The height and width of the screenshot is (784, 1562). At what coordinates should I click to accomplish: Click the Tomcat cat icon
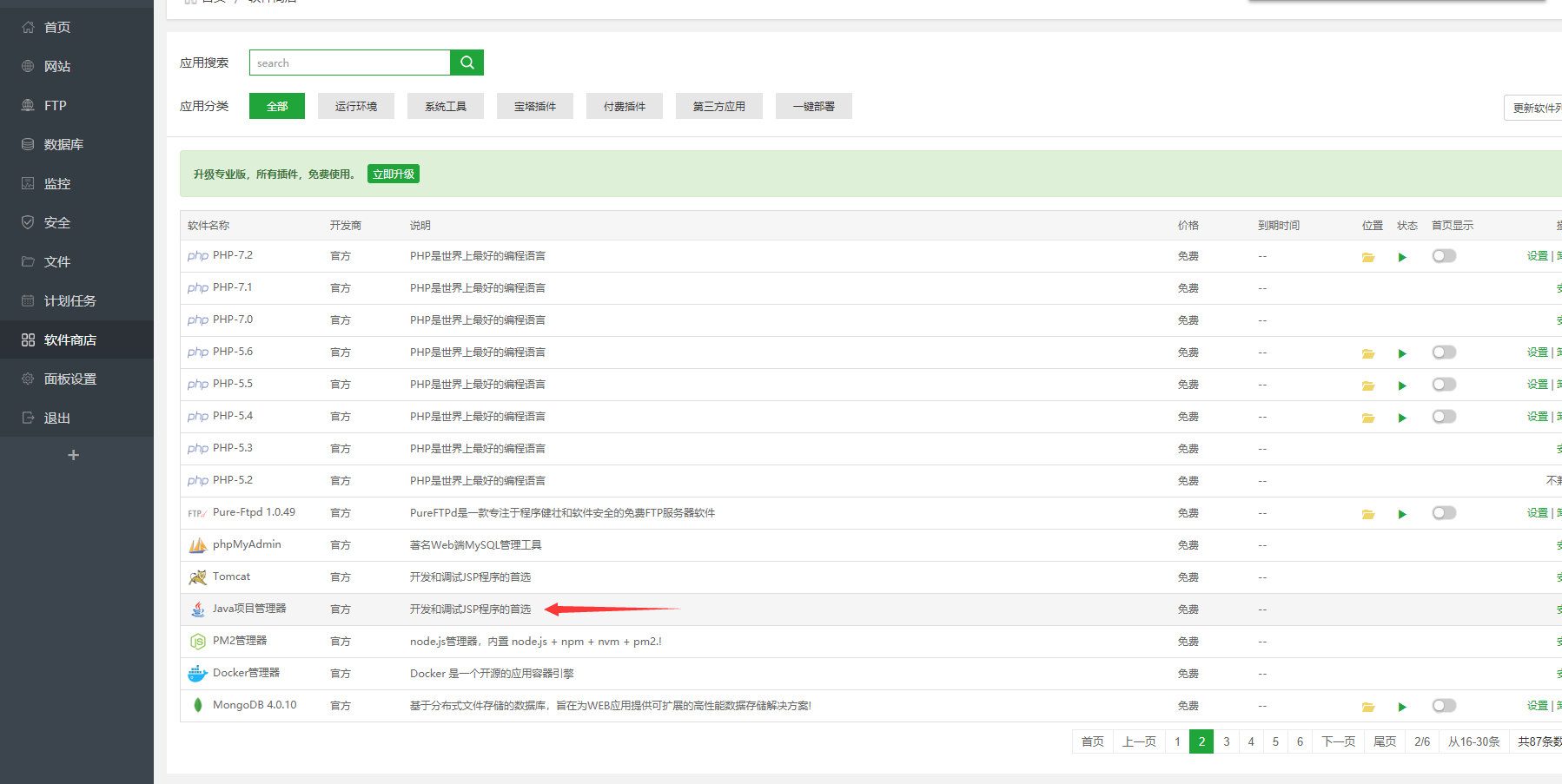198,577
